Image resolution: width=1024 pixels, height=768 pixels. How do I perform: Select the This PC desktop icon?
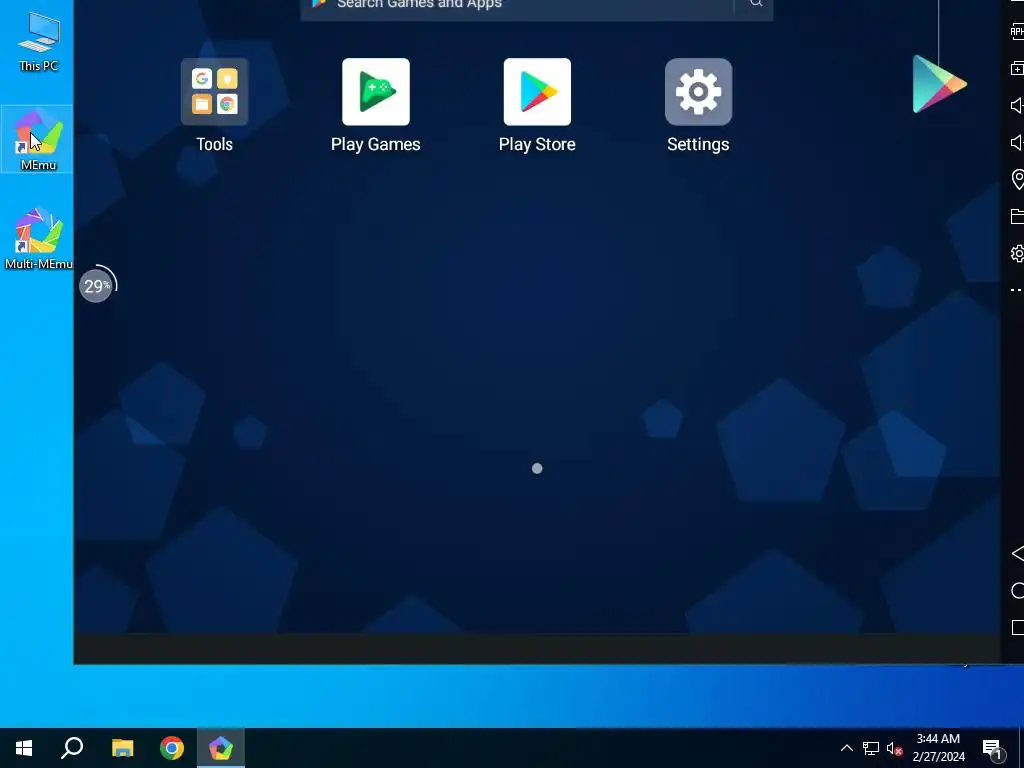(38, 41)
